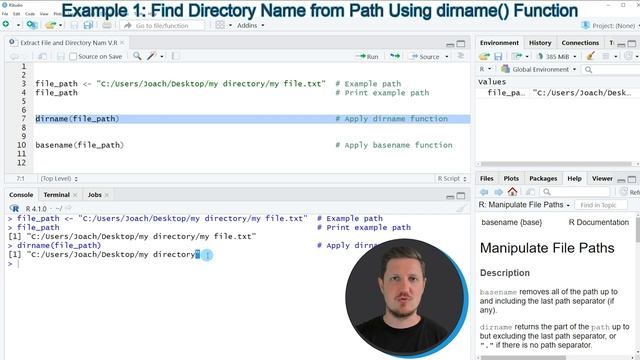Expand the code tools wand dropdown arrow
Image resolution: width=640 pixels, height=360 pixels.
click(162, 56)
